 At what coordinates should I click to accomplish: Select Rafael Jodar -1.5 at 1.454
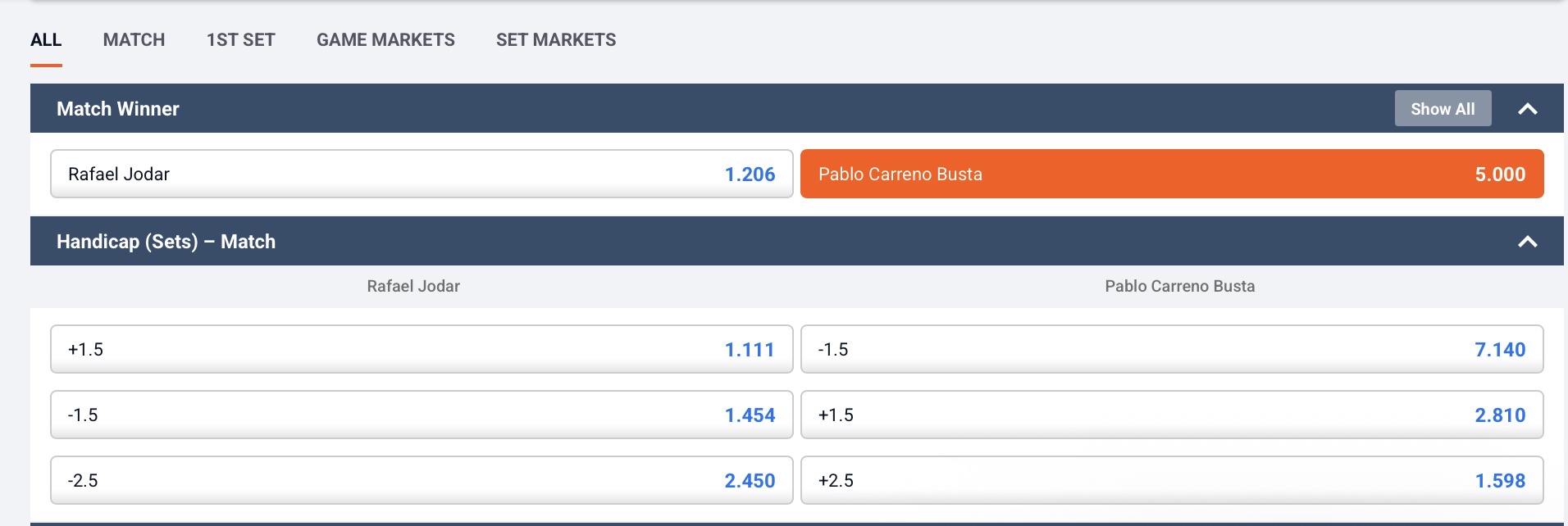pos(422,415)
